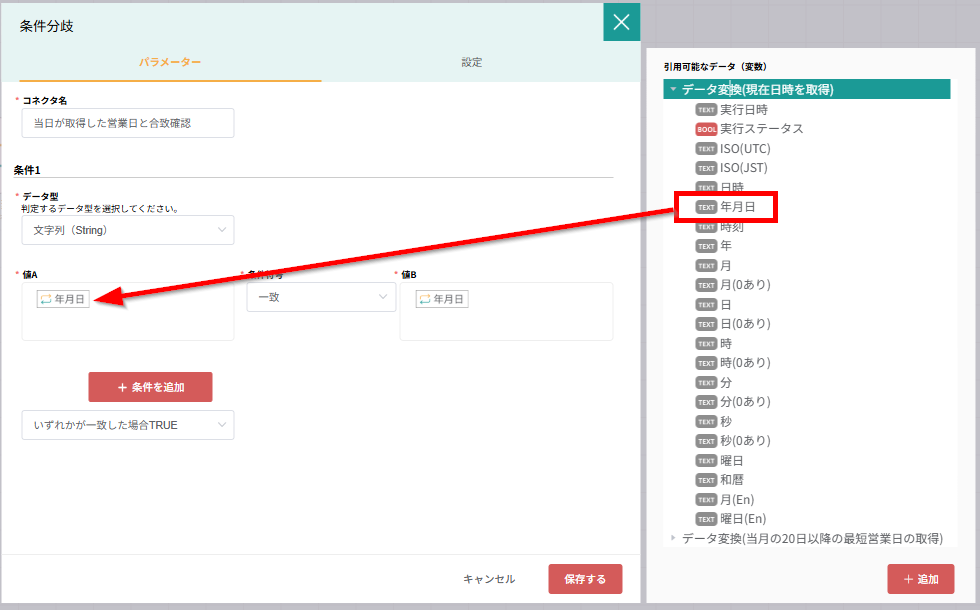This screenshot has width=980, height=610.
Task: Click the 保存する button
Action: pos(584,579)
